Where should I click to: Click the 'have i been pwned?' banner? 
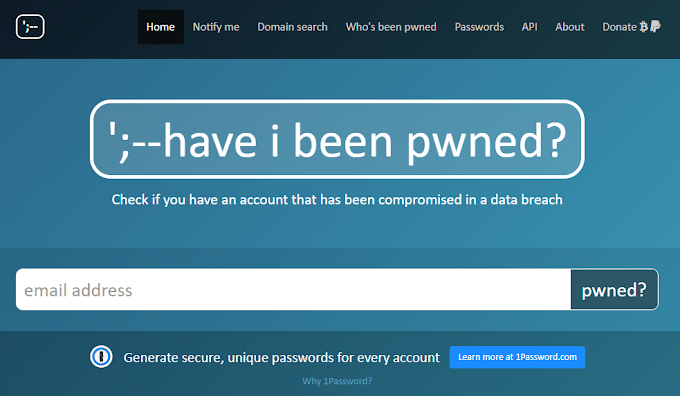[337, 139]
